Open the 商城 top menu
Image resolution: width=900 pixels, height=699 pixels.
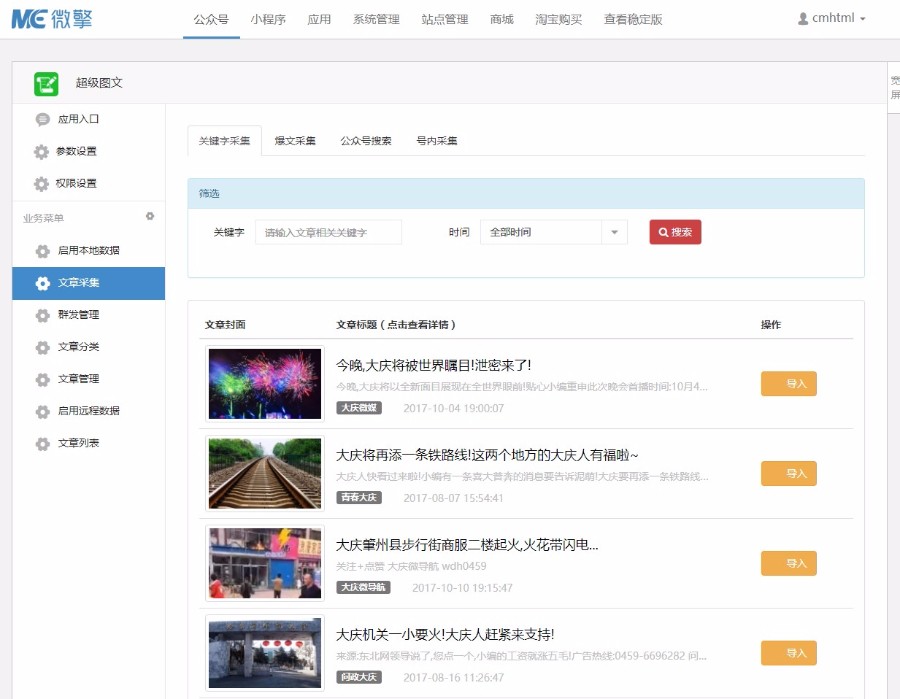click(x=502, y=20)
